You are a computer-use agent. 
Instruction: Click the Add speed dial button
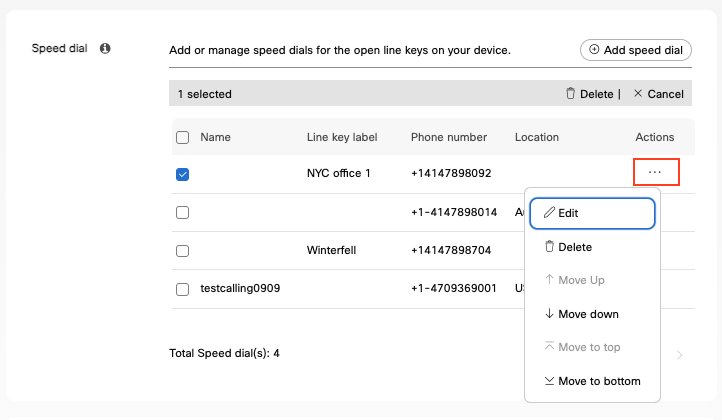coord(635,50)
